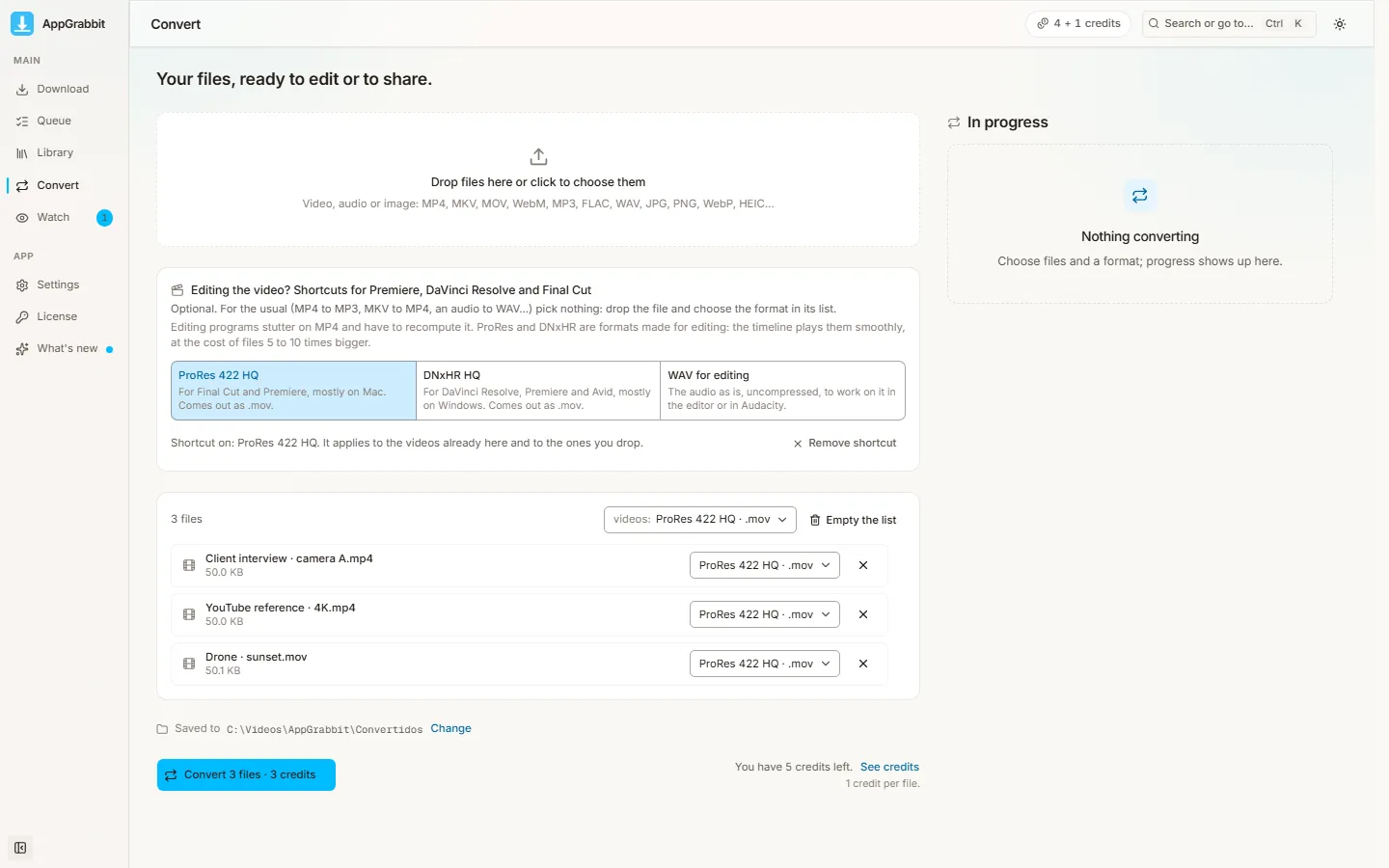This screenshot has width=1389, height=868.
Task: Remove YouTube reference 4K.mp4 from list
Action: point(863,614)
